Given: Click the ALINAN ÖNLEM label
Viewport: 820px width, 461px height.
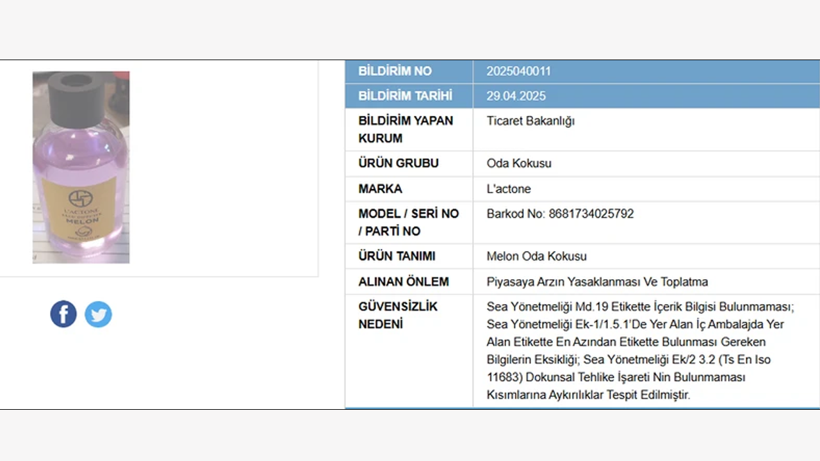Looking at the screenshot, I should click(x=403, y=282).
